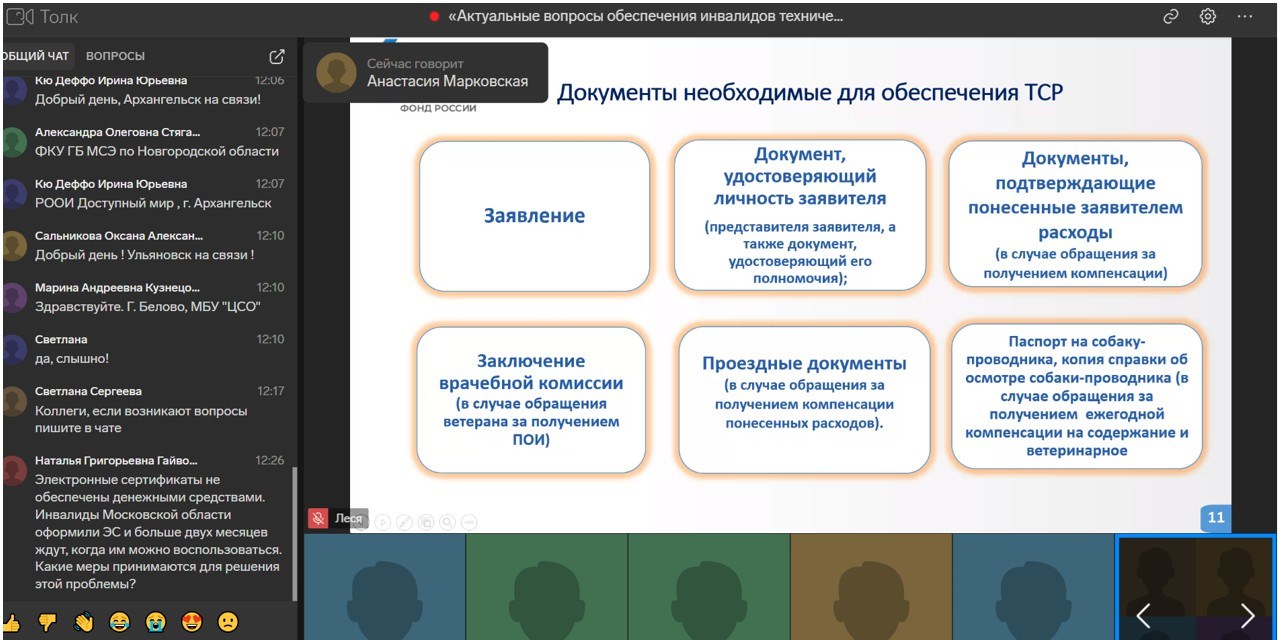The height and width of the screenshot is (640, 1280).
Task: Send sad frowning face reaction
Action: coord(228,622)
